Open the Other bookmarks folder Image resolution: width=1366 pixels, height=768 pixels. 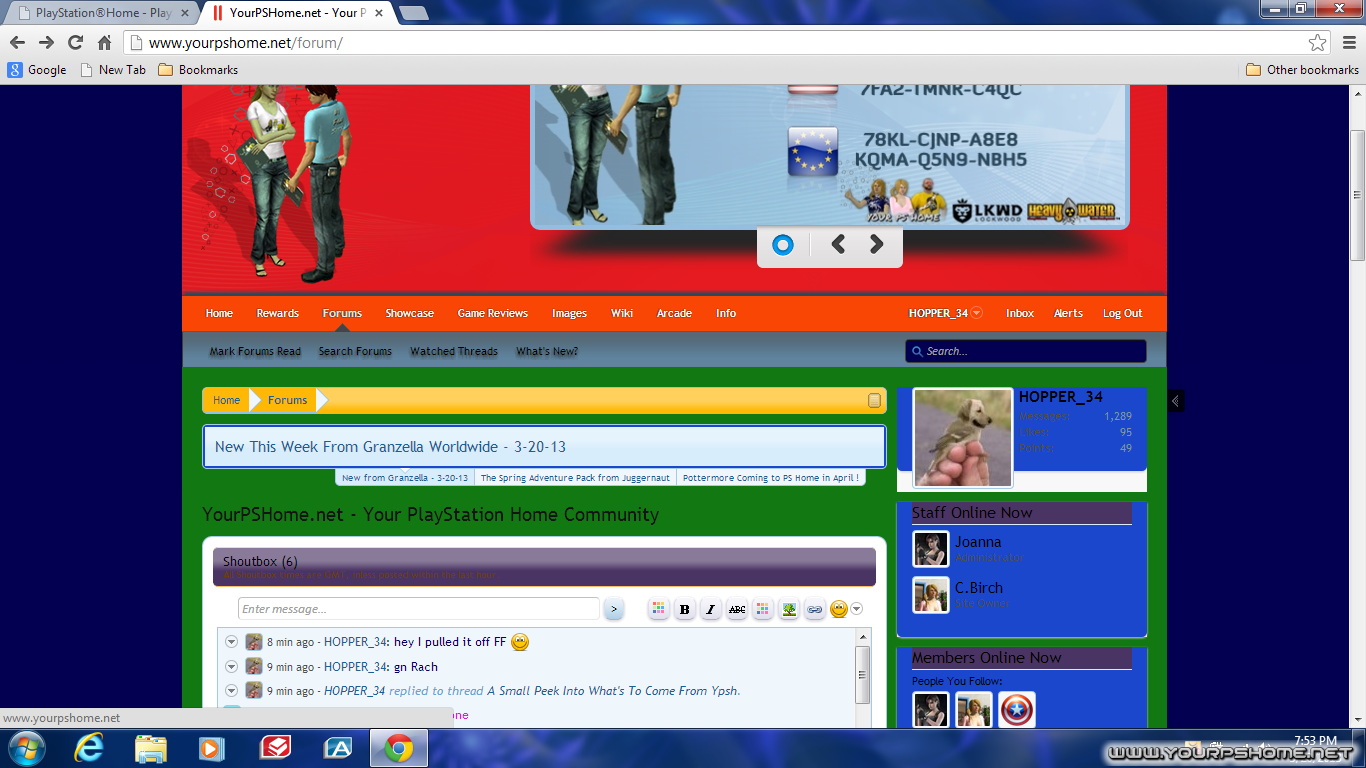tap(1302, 70)
